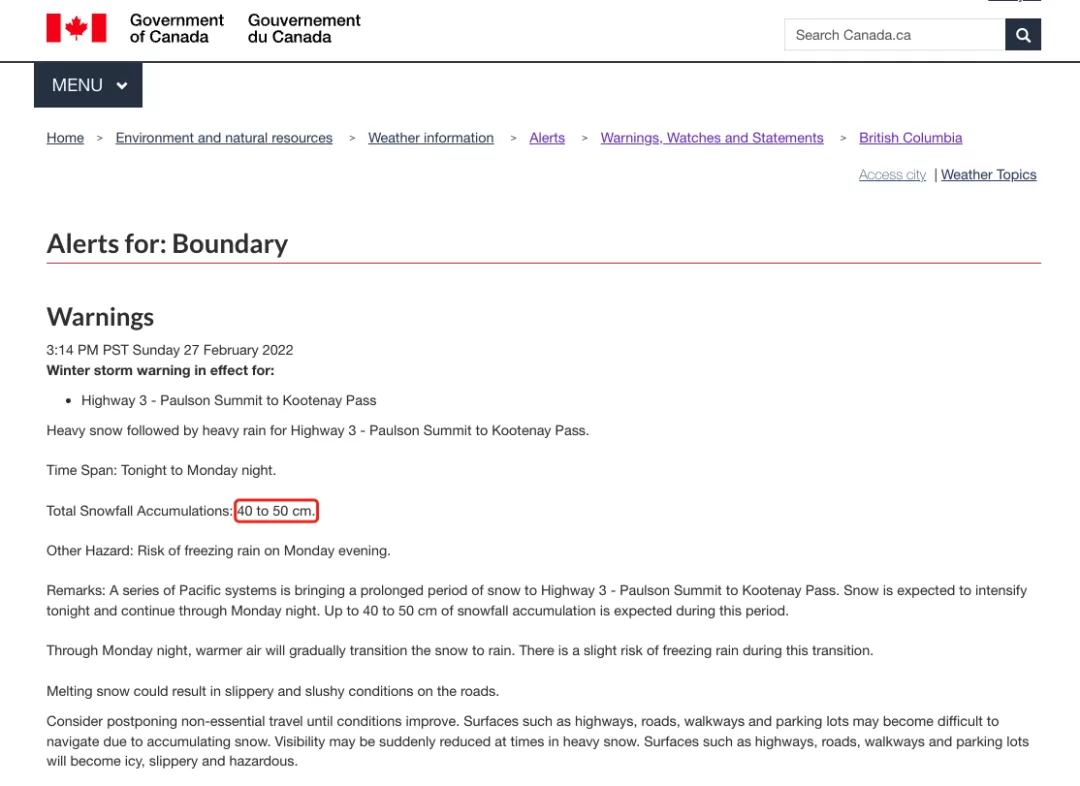The height and width of the screenshot is (786, 1080).
Task: Click the Alerts for: Boundary heading
Action: point(167,244)
